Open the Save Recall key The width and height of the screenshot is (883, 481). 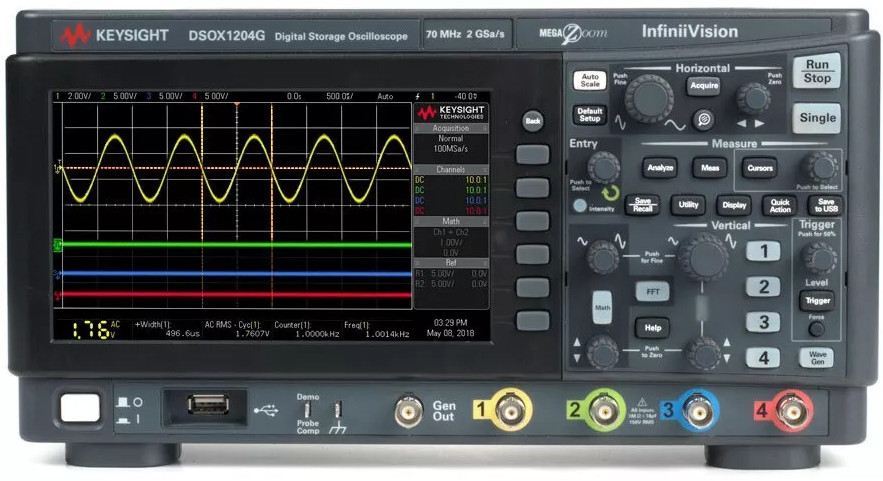643,205
